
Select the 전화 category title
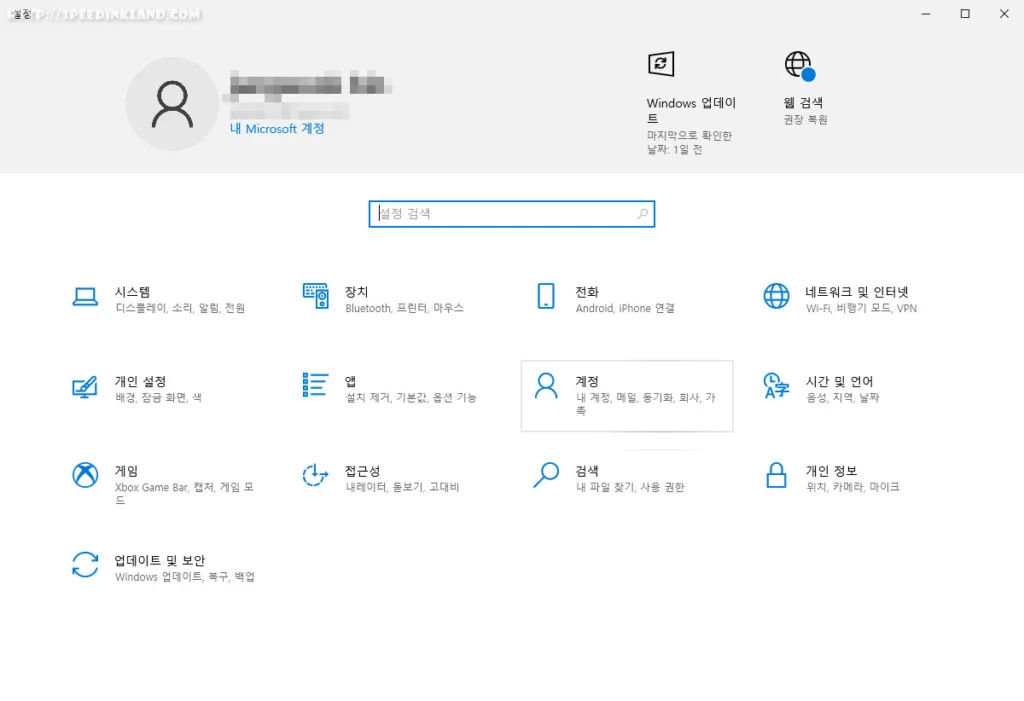[587, 292]
